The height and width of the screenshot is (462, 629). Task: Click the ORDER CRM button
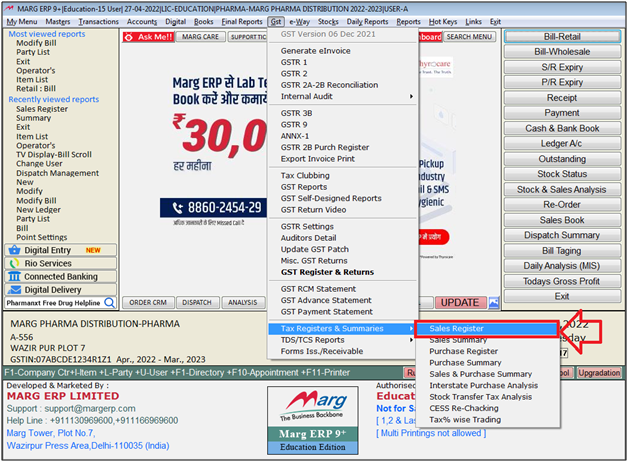click(148, 302)
